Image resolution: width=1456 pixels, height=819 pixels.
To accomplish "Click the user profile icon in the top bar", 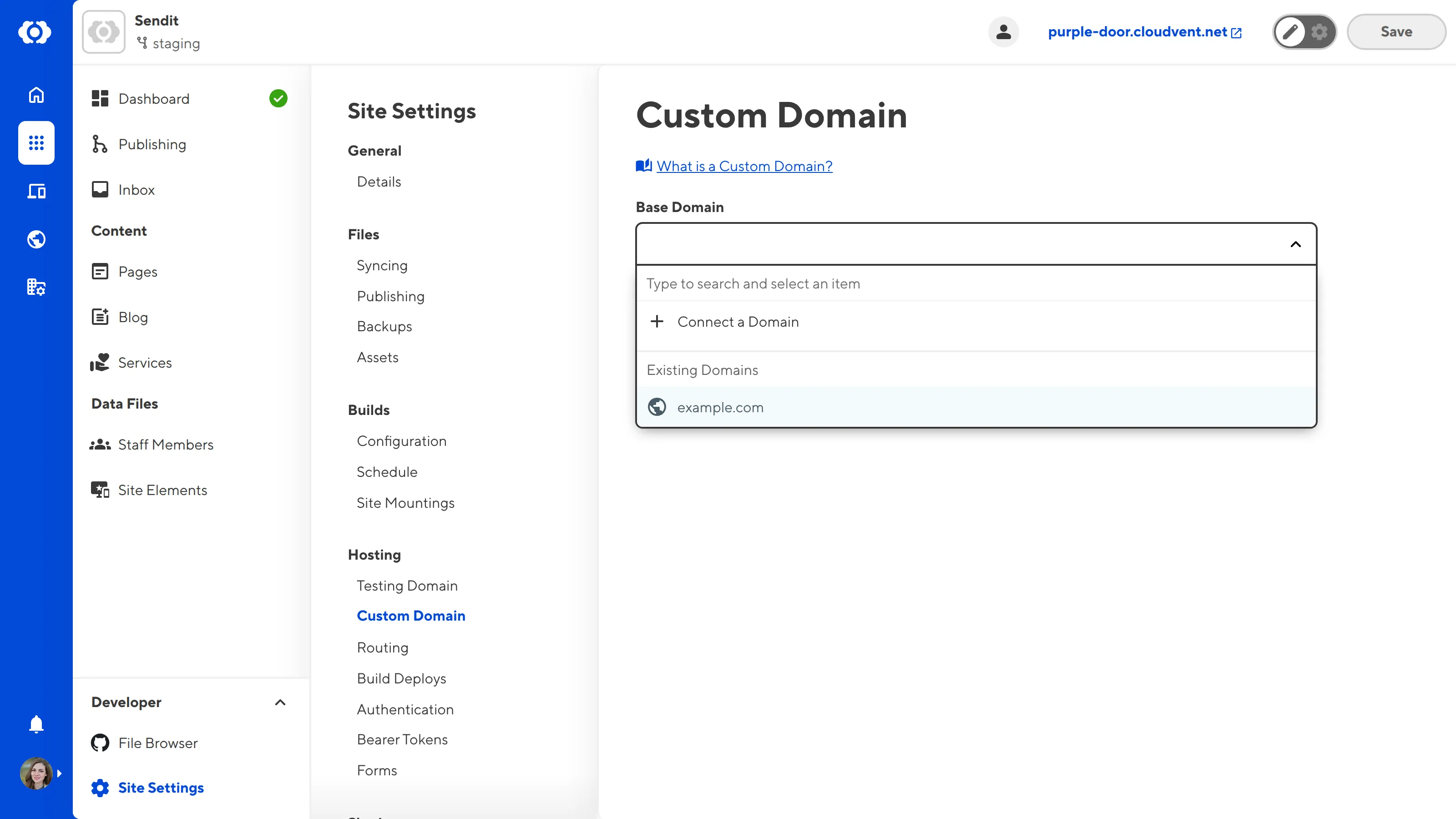I will [x=1003, y=32].
